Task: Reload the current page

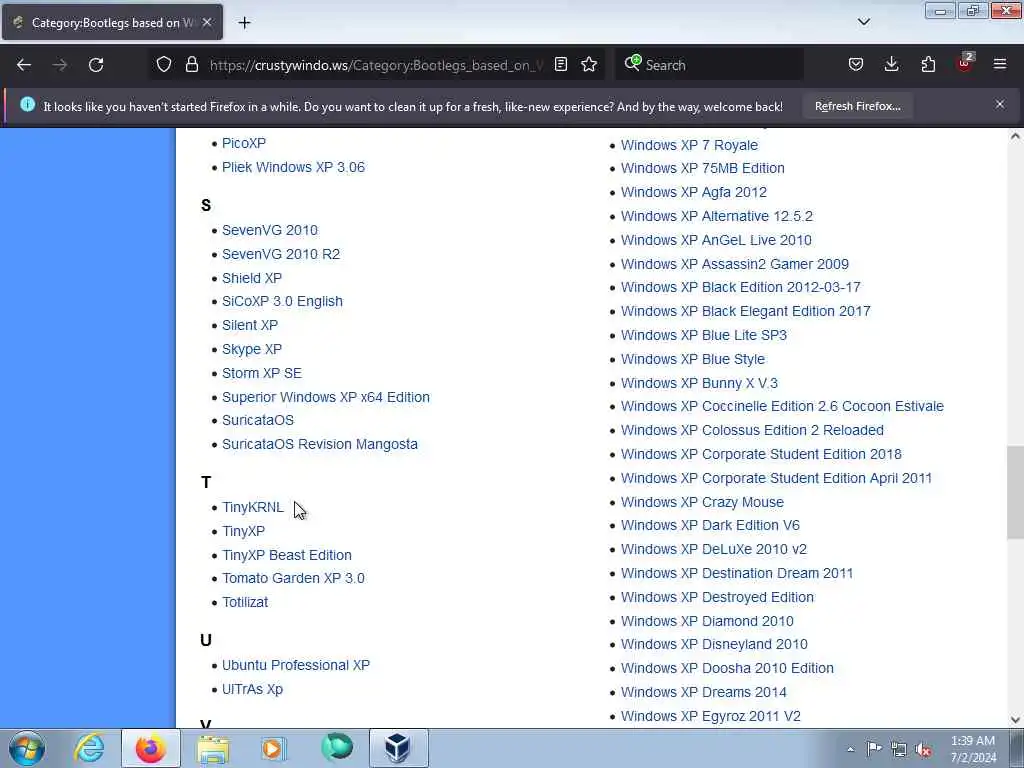Action: click(96, 65)
